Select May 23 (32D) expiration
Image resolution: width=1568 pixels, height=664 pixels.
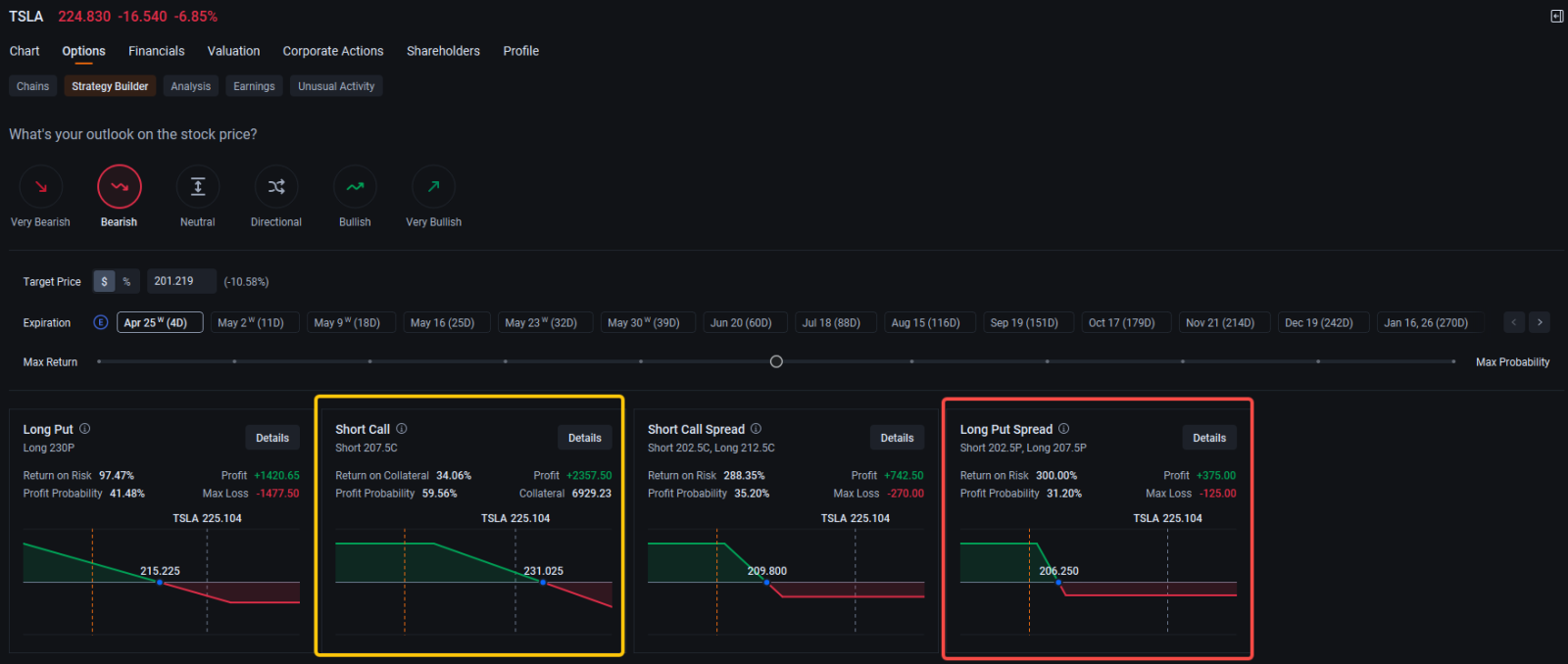(x=545, y=322)
